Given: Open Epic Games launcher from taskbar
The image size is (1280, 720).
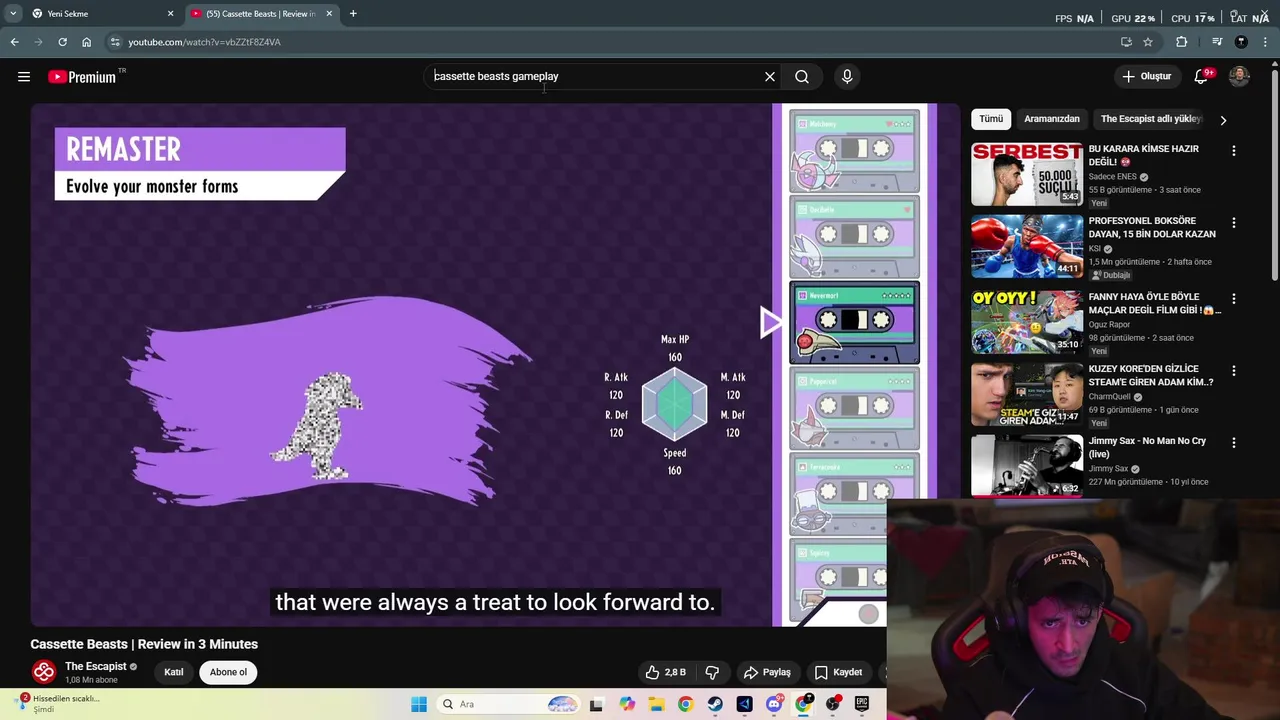Looking at the screenshot, I should tap(862, 704).
